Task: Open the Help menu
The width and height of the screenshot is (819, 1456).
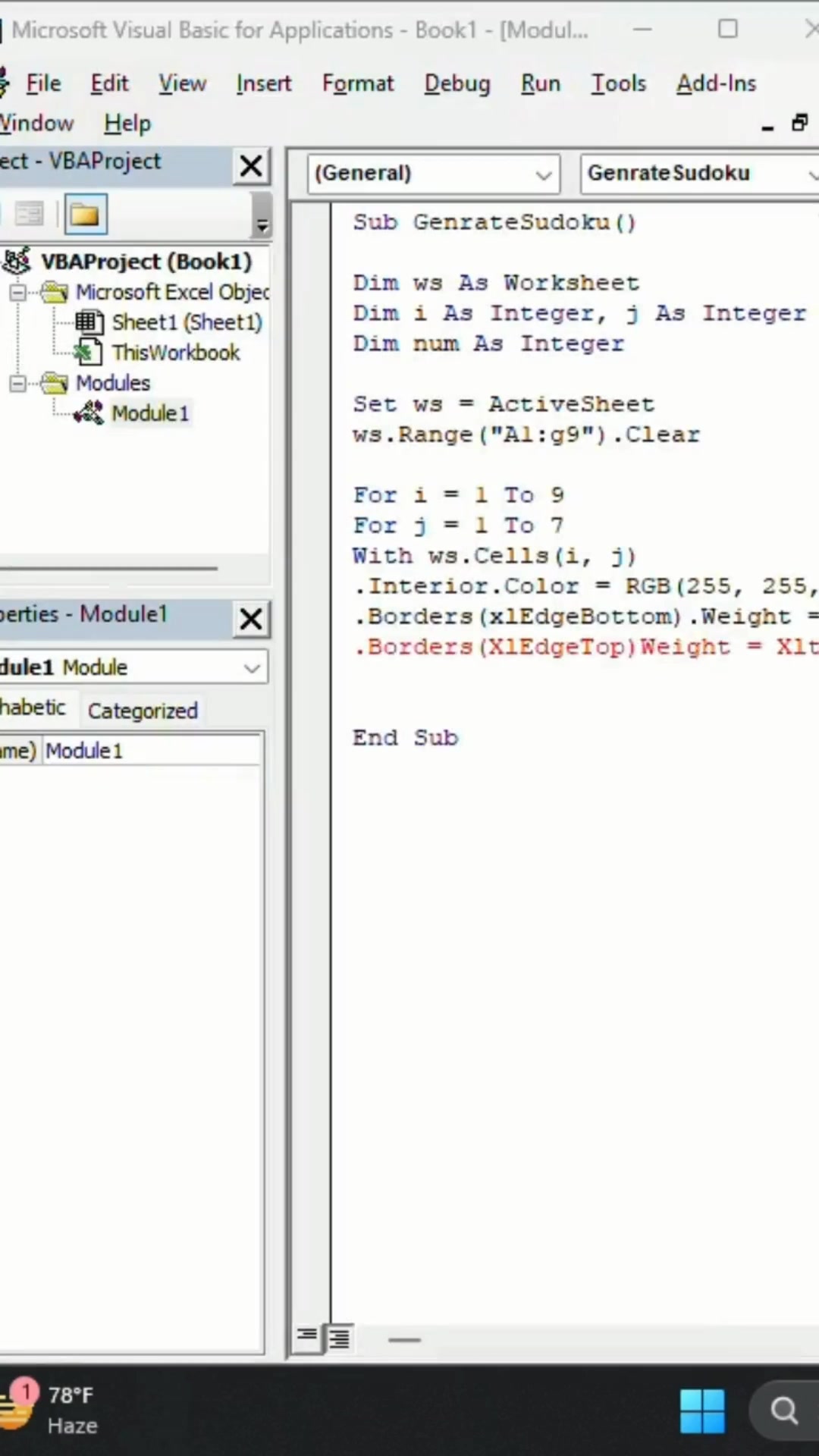Action: pyautogui.click(x=127, y=123)
